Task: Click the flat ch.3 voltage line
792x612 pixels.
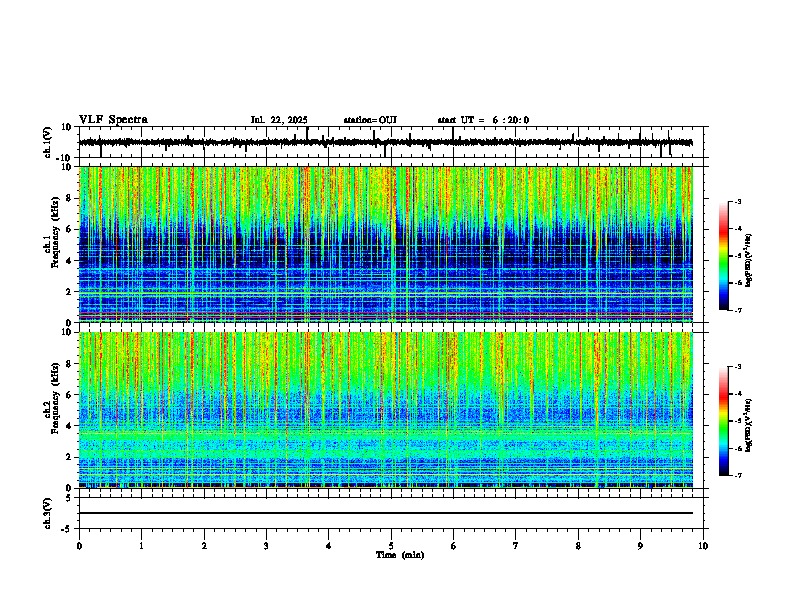Action: [x=385, y=513]
